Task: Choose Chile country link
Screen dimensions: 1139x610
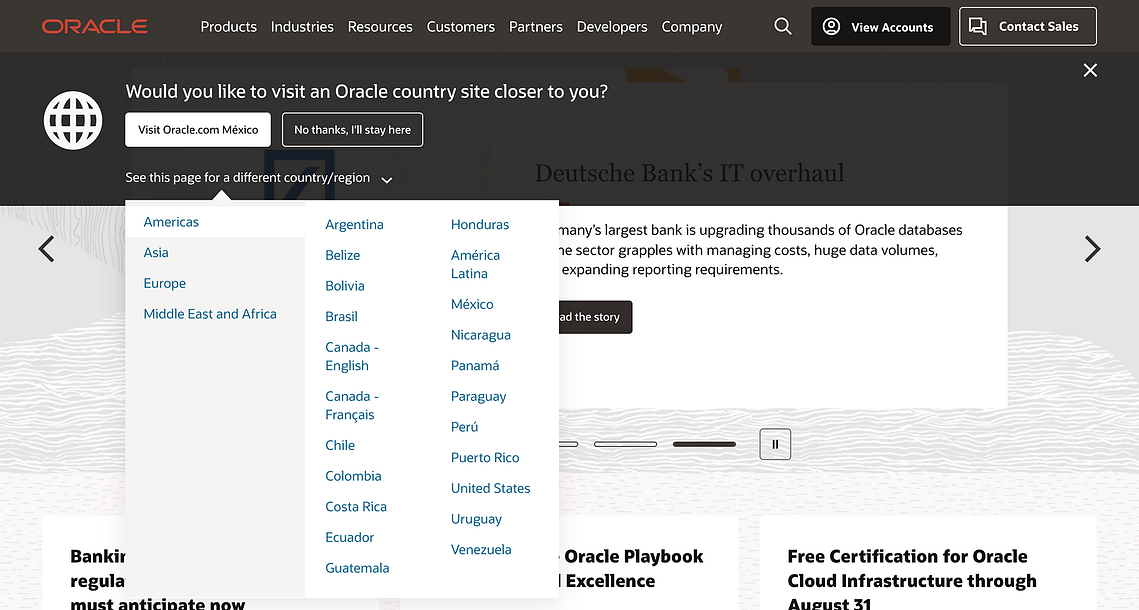Action: coord(340,446)
